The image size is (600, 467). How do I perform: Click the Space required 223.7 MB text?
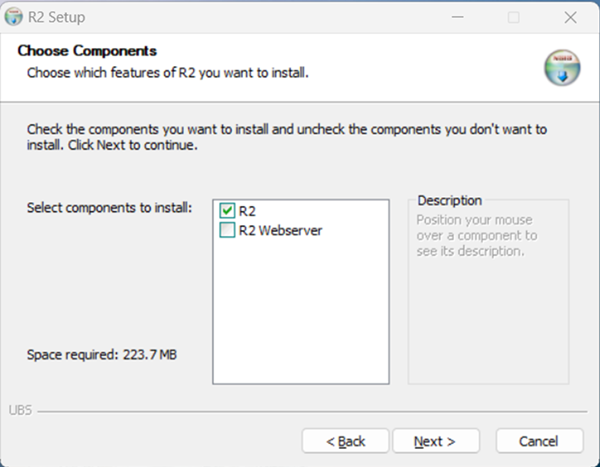tap(102, 356)
